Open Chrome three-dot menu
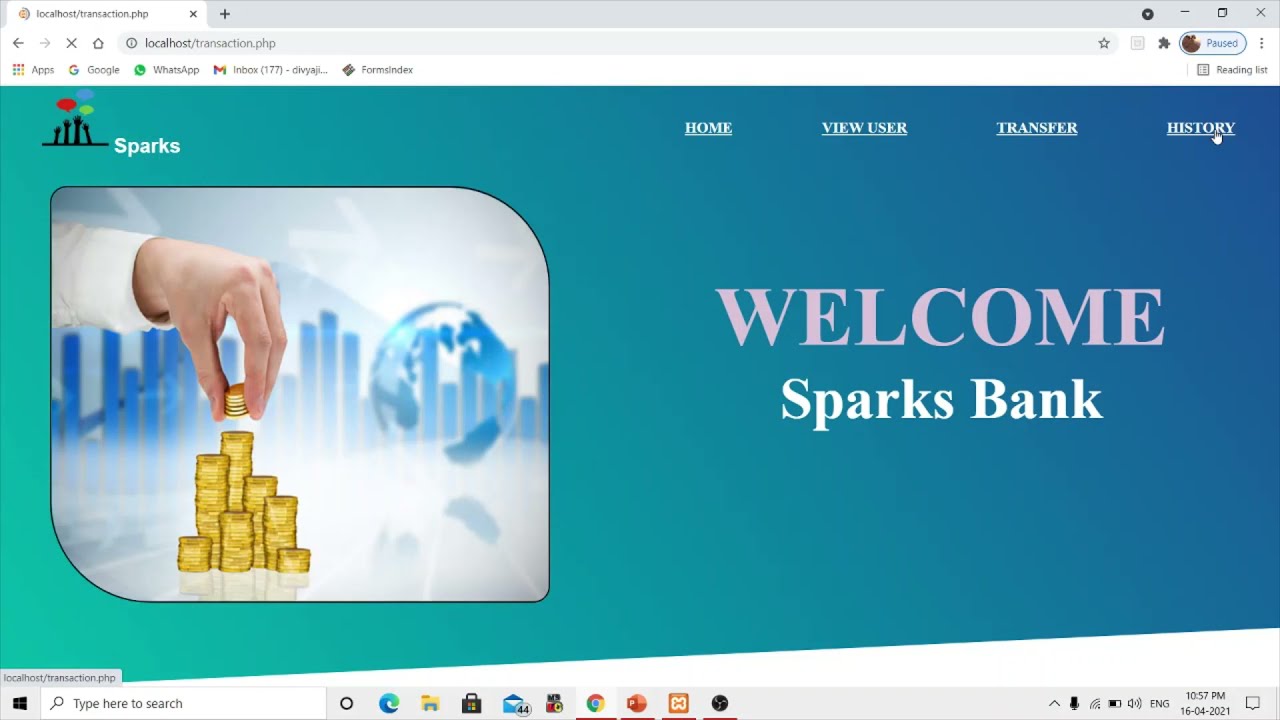The width and height of the screenshot is (1280, 720). 1262,43
